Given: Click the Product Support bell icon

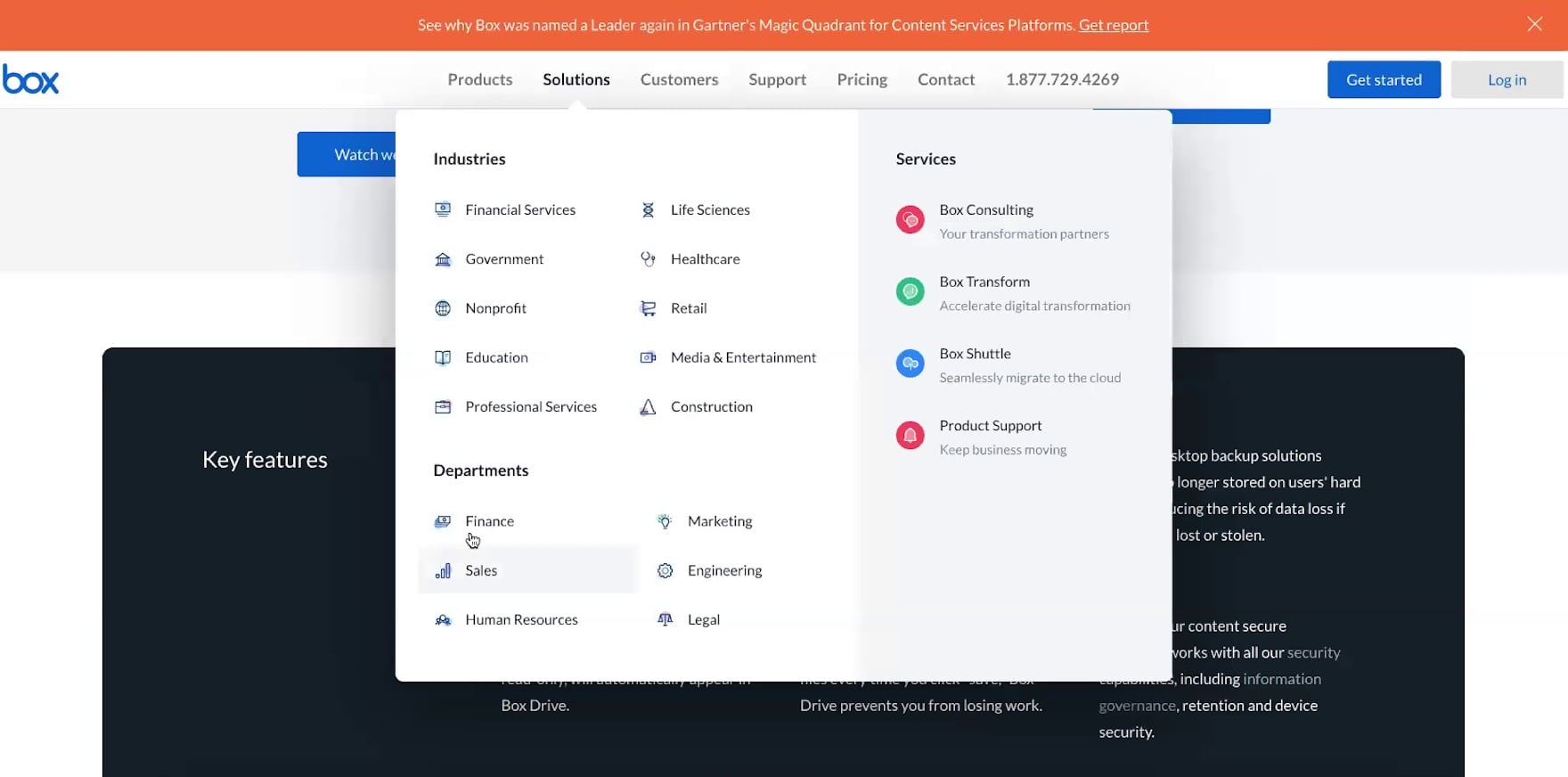Looking at the screenshot, I should point(910,436).
